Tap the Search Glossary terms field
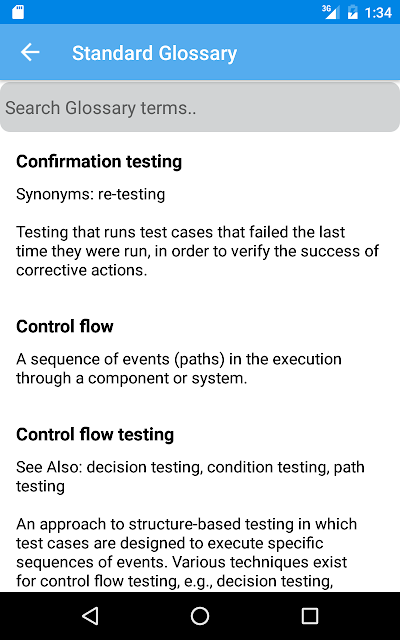 pos(200,107)
